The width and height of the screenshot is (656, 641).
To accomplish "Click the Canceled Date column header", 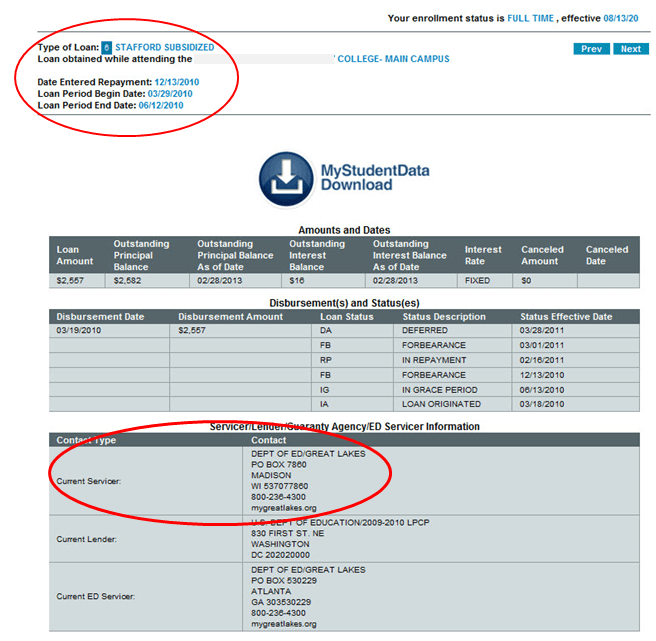I will click(607, 255).
